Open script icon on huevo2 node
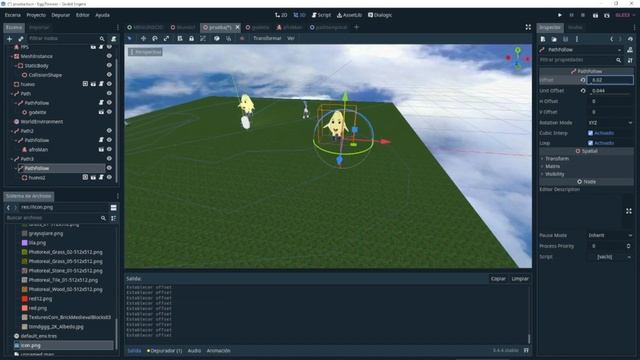Image resolution: width=640 pixels, height=360 pixels. 101,178
